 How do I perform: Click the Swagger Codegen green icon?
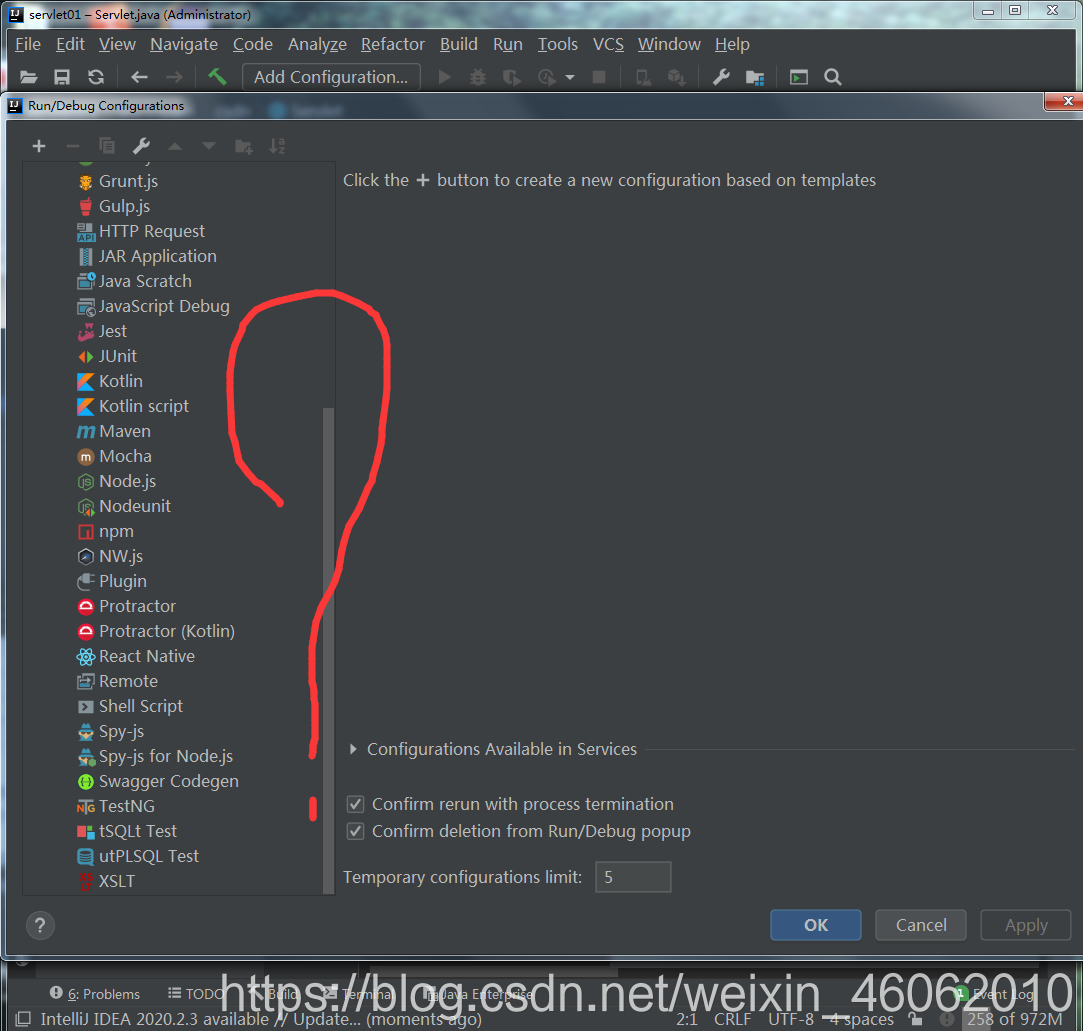click(86, 782)
